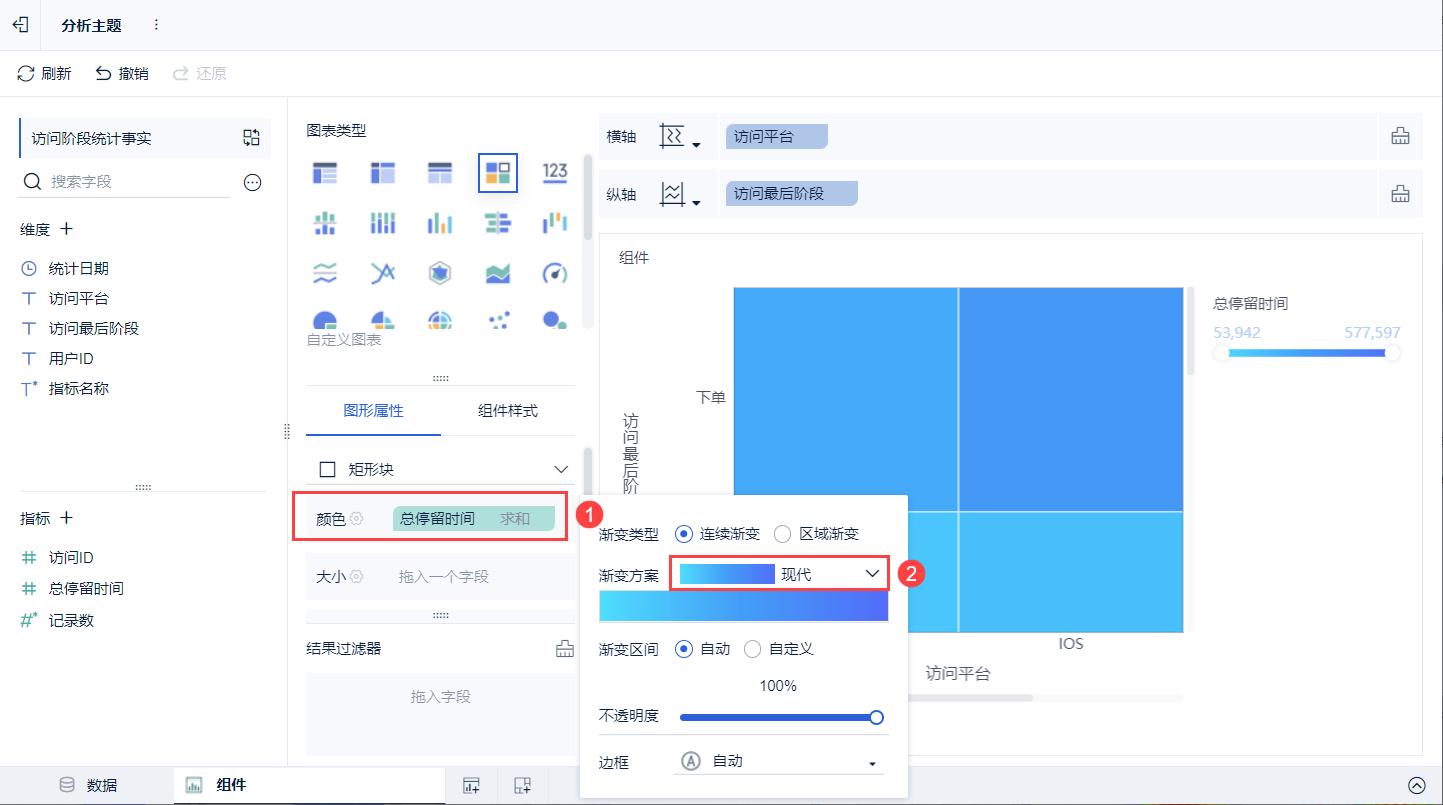This screenshot has height=805, width=1443.
Task: Click the 不透明度 opacity slider handle
Action: pos(877,717)
